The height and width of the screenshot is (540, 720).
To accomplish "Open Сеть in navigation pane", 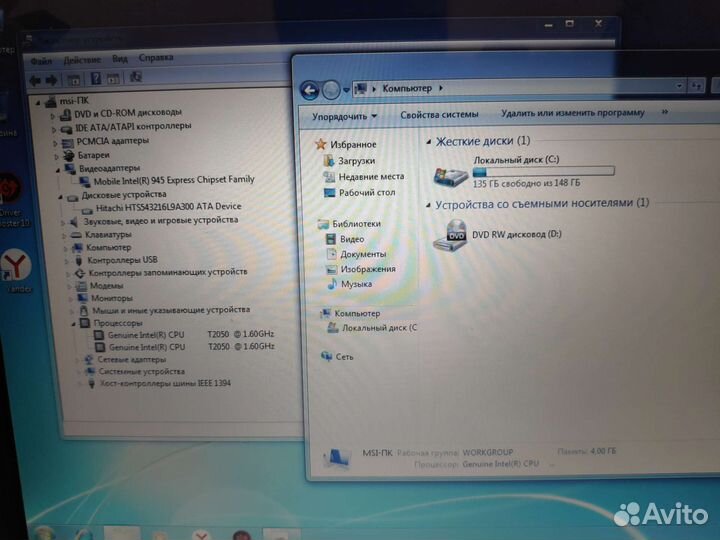I will click(x=344, y=357).
